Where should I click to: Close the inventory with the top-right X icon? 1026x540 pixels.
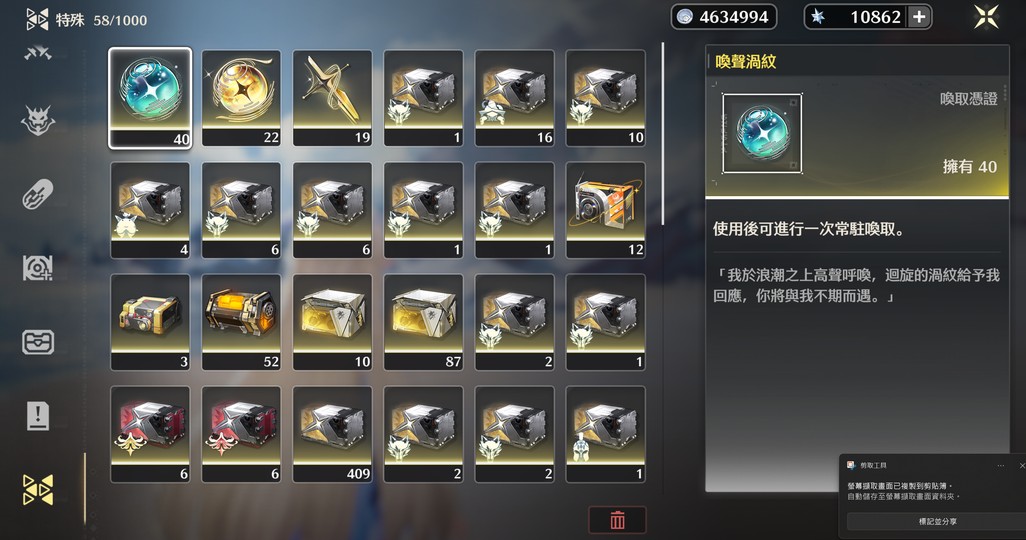coord(986,17)
